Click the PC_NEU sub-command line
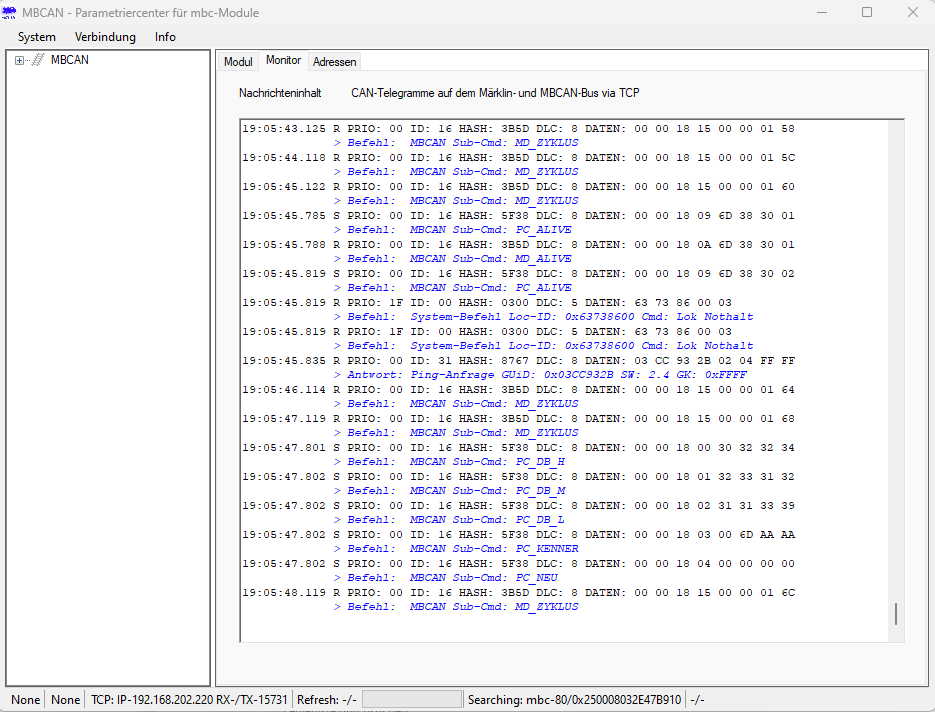 coord(445,578)
